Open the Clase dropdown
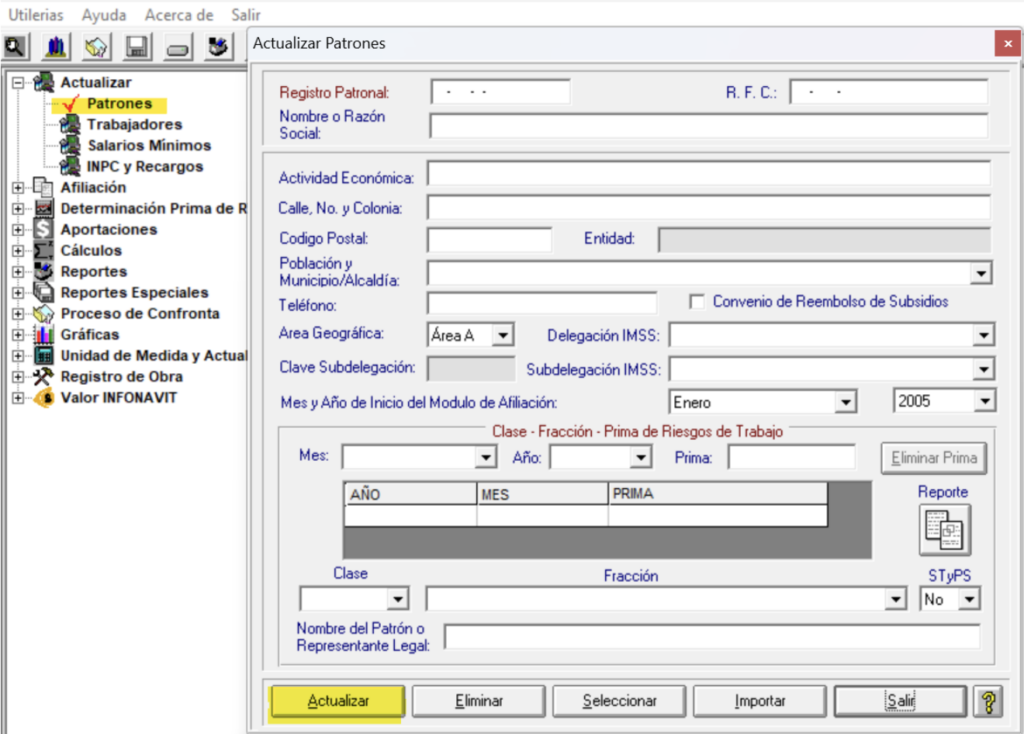This screenshot has width=1024, height=734. click(398, 599)
